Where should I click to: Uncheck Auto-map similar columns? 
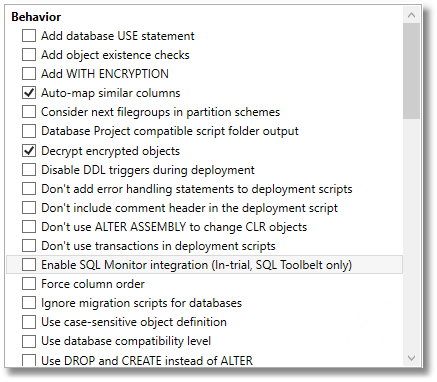pyautogui.click(x=29, y=93)
